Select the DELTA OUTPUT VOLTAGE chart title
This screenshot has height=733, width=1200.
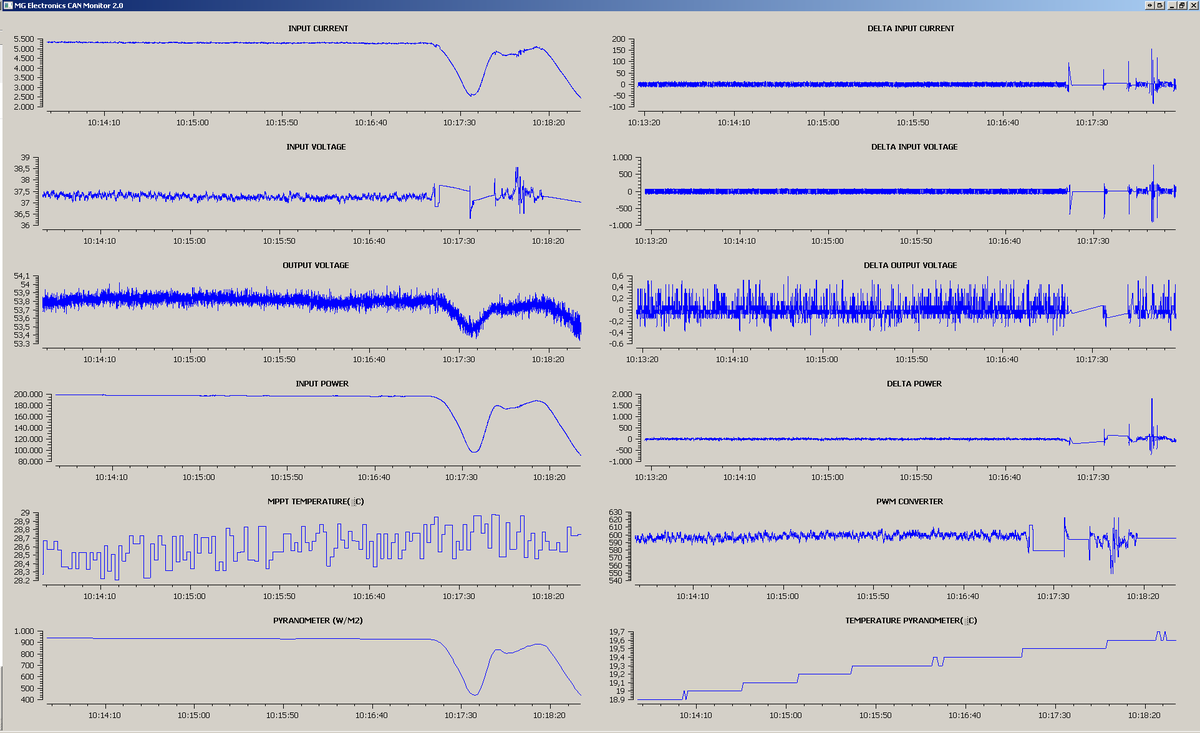[x=911, y=264]
